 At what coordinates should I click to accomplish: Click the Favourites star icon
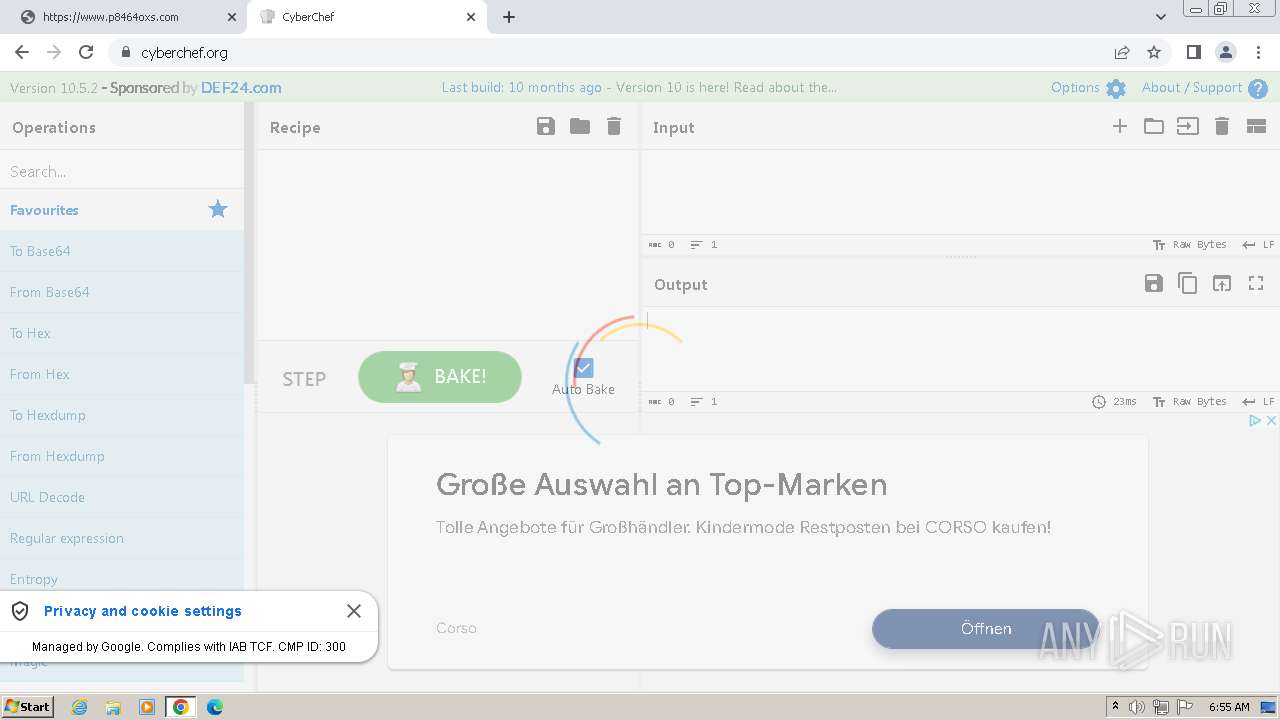218,209
